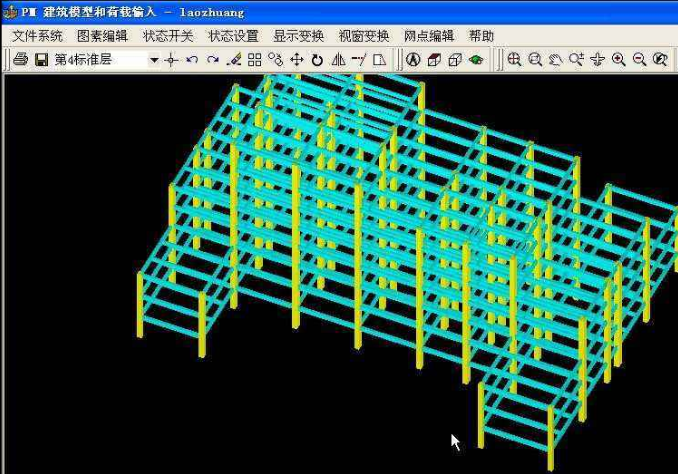Select the eraser delete tool
Viewport: 678px width, 474px height.
[234, 59]
